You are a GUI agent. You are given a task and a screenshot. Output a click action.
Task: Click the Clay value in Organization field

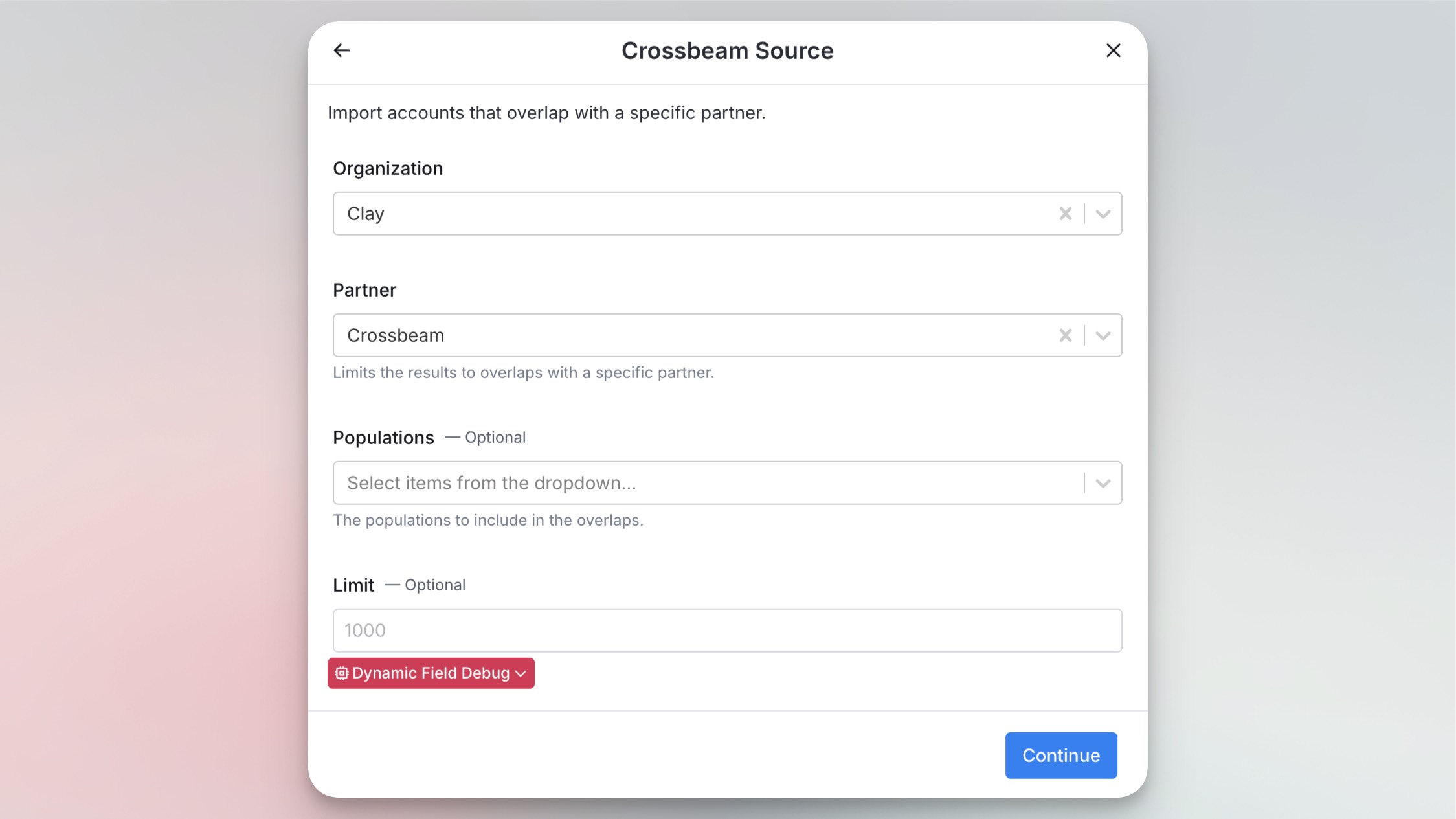[366, 214]
